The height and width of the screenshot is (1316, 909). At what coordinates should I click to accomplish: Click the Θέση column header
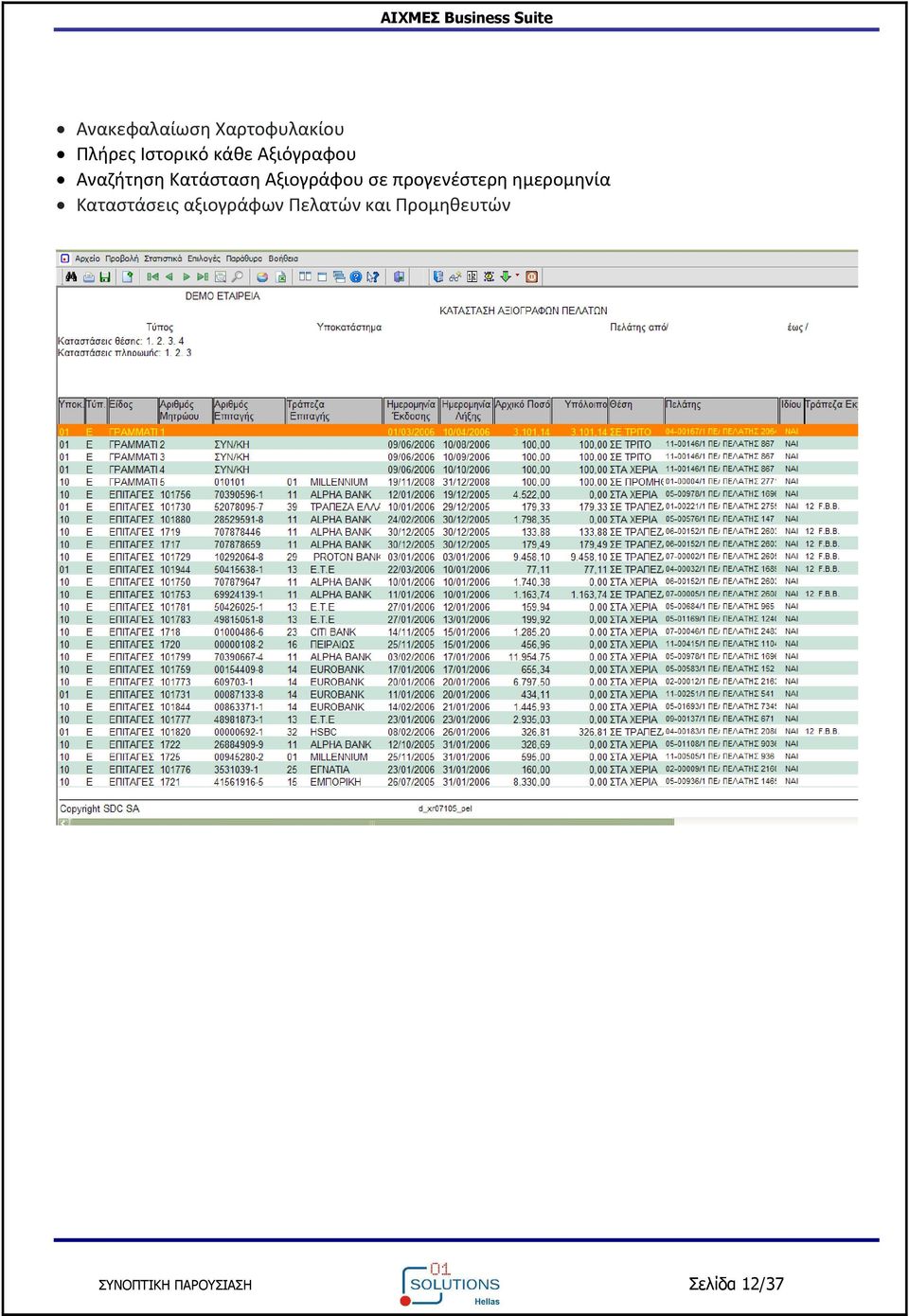(x=635, y=410)
